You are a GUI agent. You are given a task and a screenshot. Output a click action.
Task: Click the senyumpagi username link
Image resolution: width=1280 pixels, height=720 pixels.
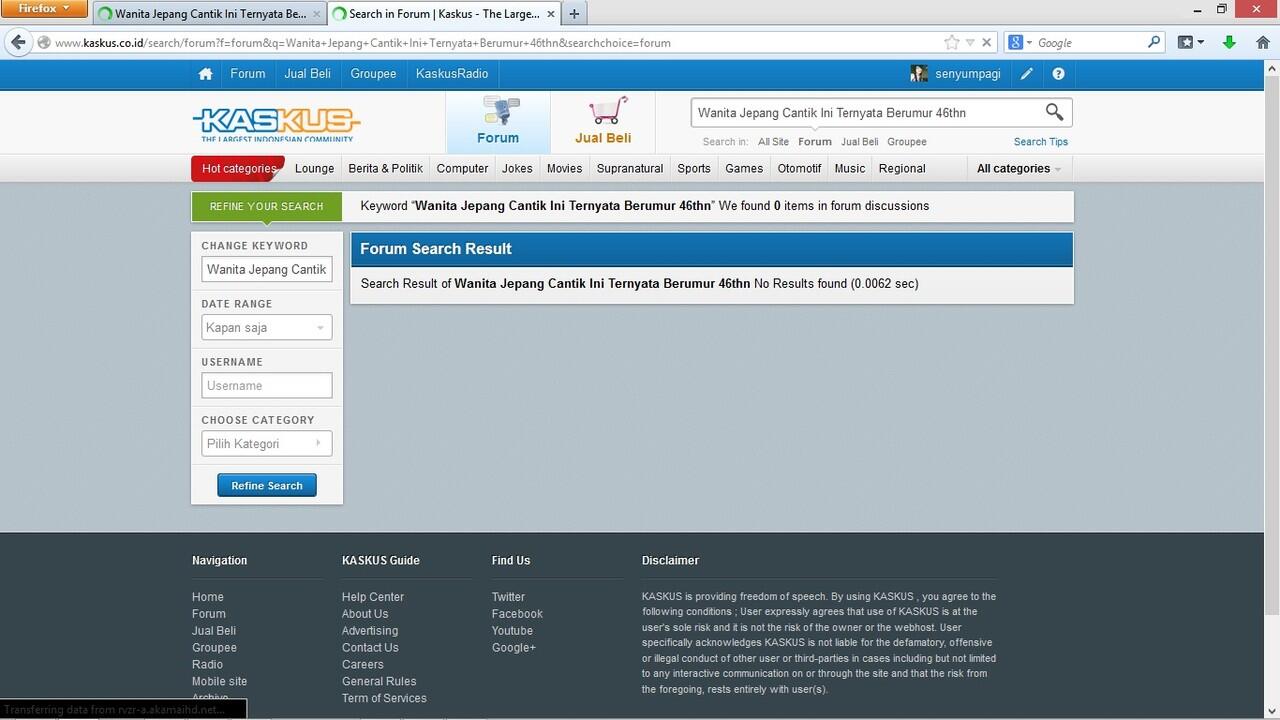click(x=968, y=74)
